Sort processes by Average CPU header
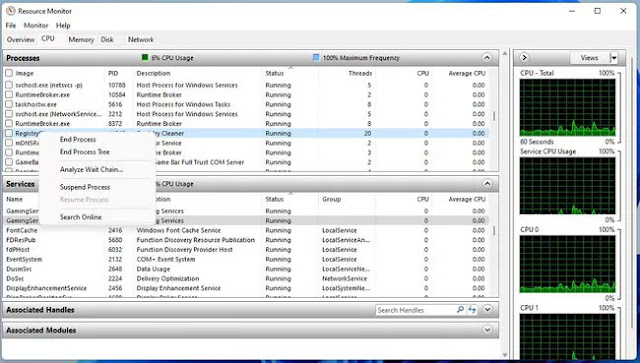This screenshot has height=363, width=640. (467, 73)
